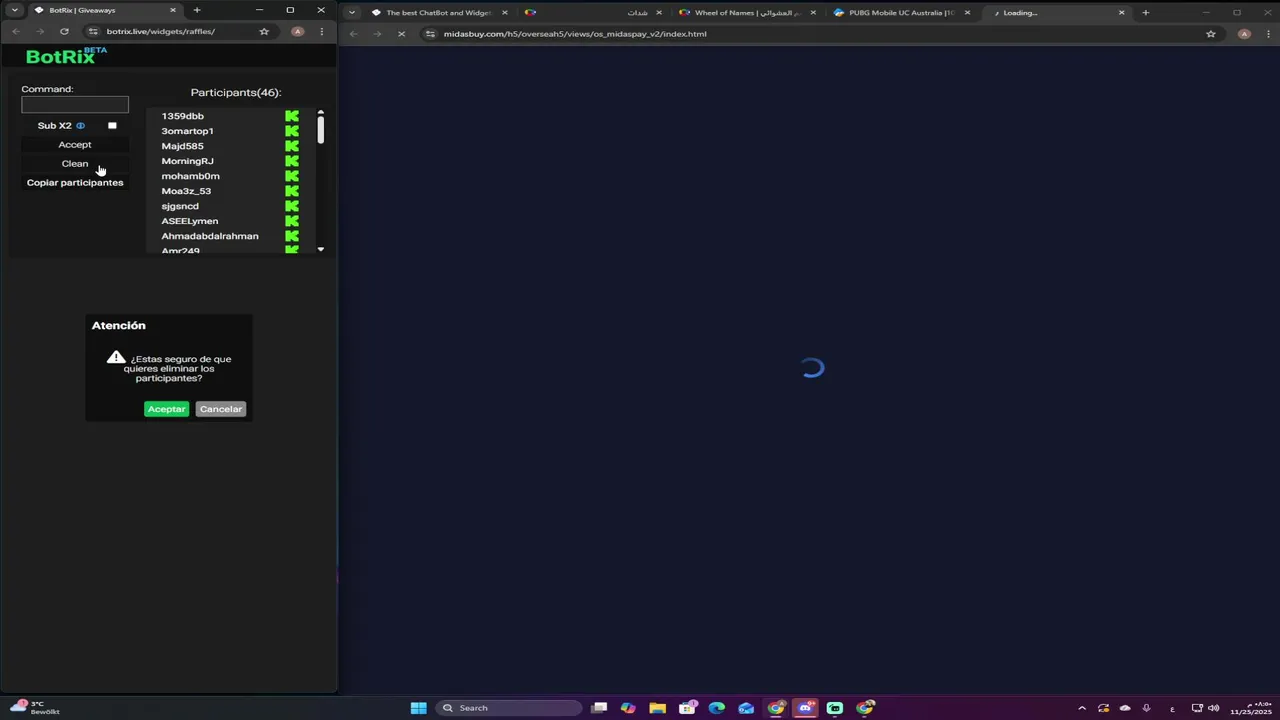The height and width of the screenshot is (720, 1280).
Task: Click the participants list scrollbar thumb
Action: point(321,130)
